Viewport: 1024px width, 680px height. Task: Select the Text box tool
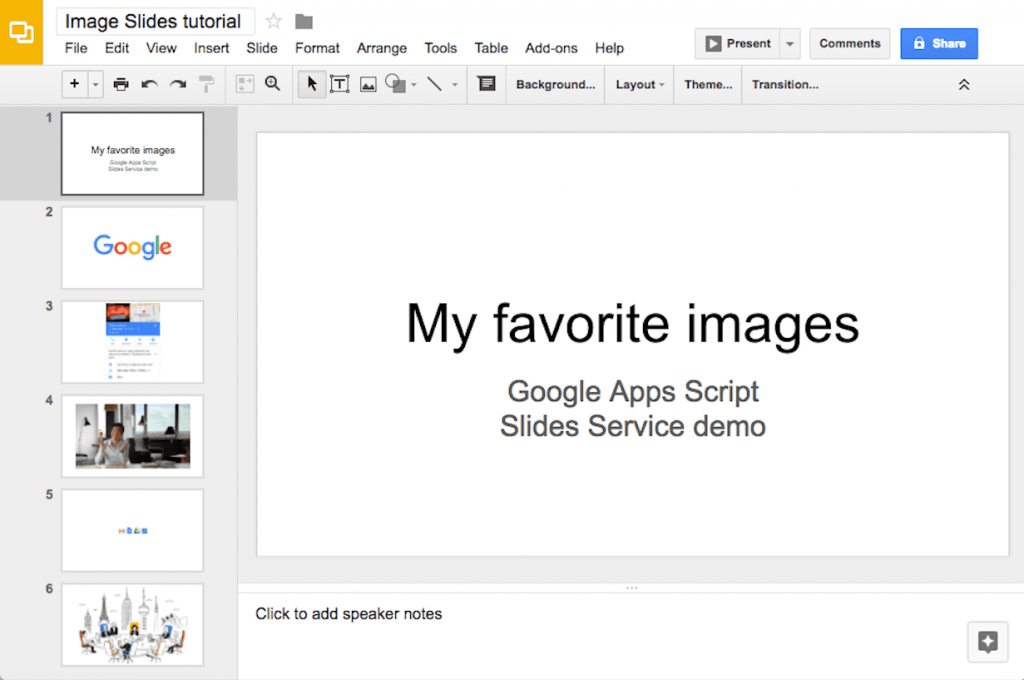point(340,84)
